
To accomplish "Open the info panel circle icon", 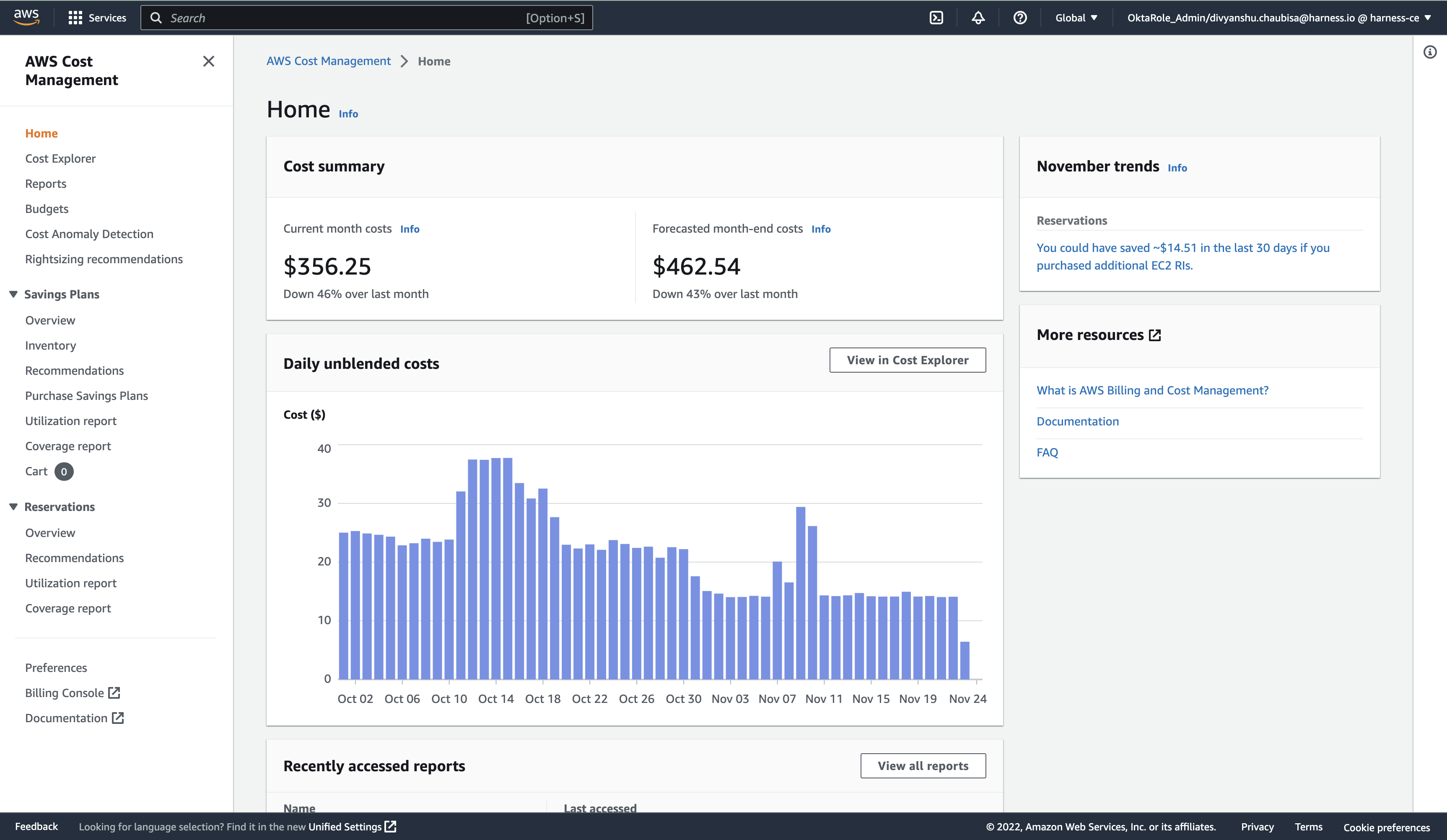I will [x=1430, y=52].
